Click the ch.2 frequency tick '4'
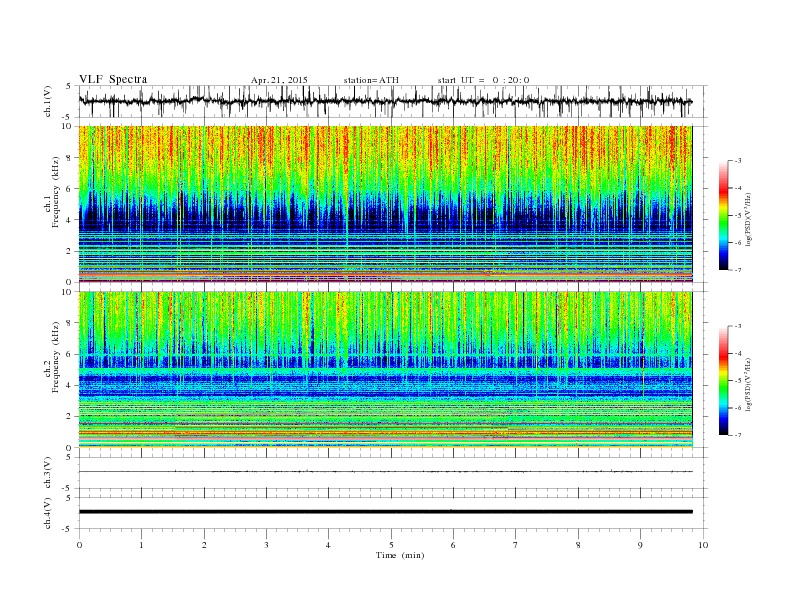This screenshot has height=612, width=792. coord(70,385)
